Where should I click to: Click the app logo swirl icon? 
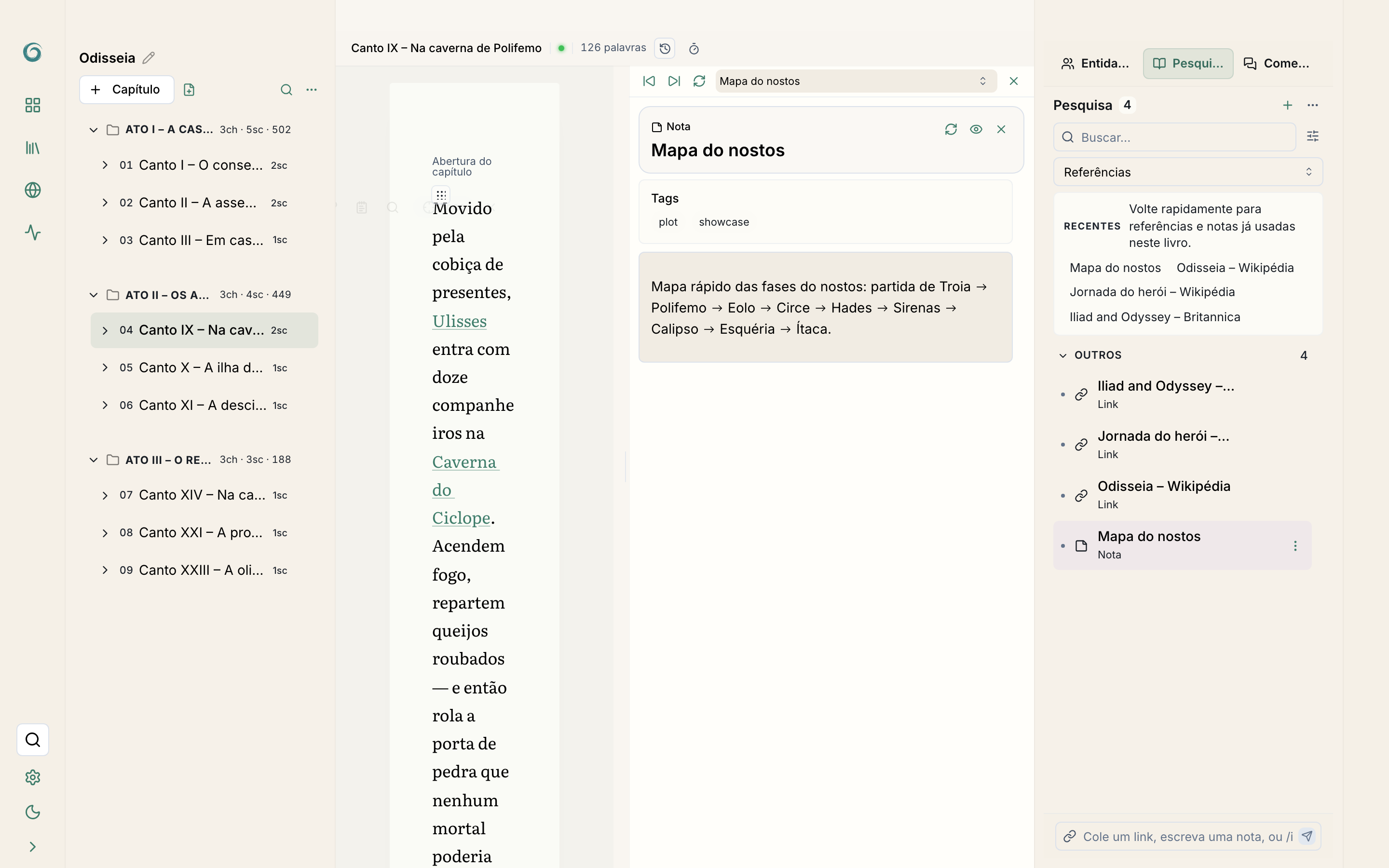pyautogui.click(x=33, y=52)
